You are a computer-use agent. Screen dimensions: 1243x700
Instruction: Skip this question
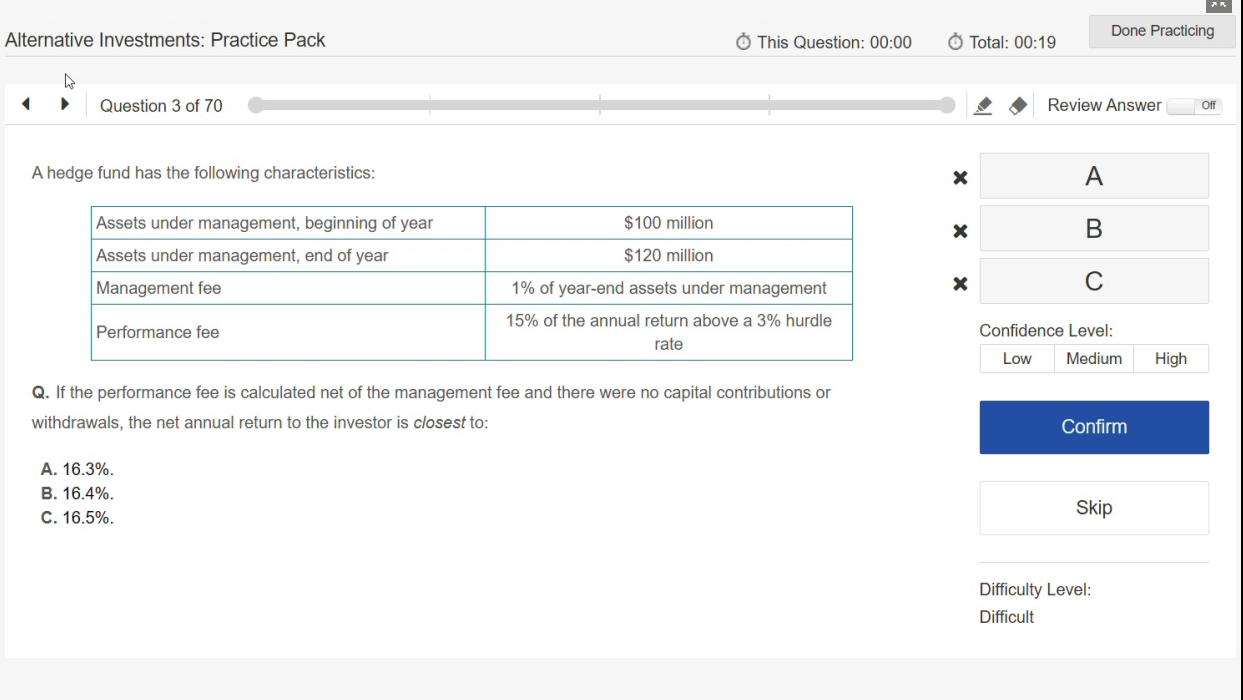coord(1093,508)
